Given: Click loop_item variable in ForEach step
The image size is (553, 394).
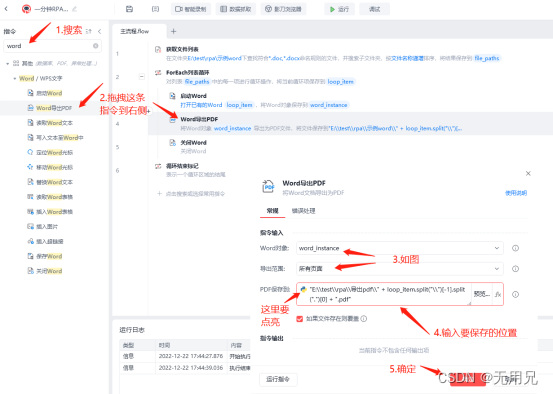Looking at the screenshot, I should coord(340,81).
